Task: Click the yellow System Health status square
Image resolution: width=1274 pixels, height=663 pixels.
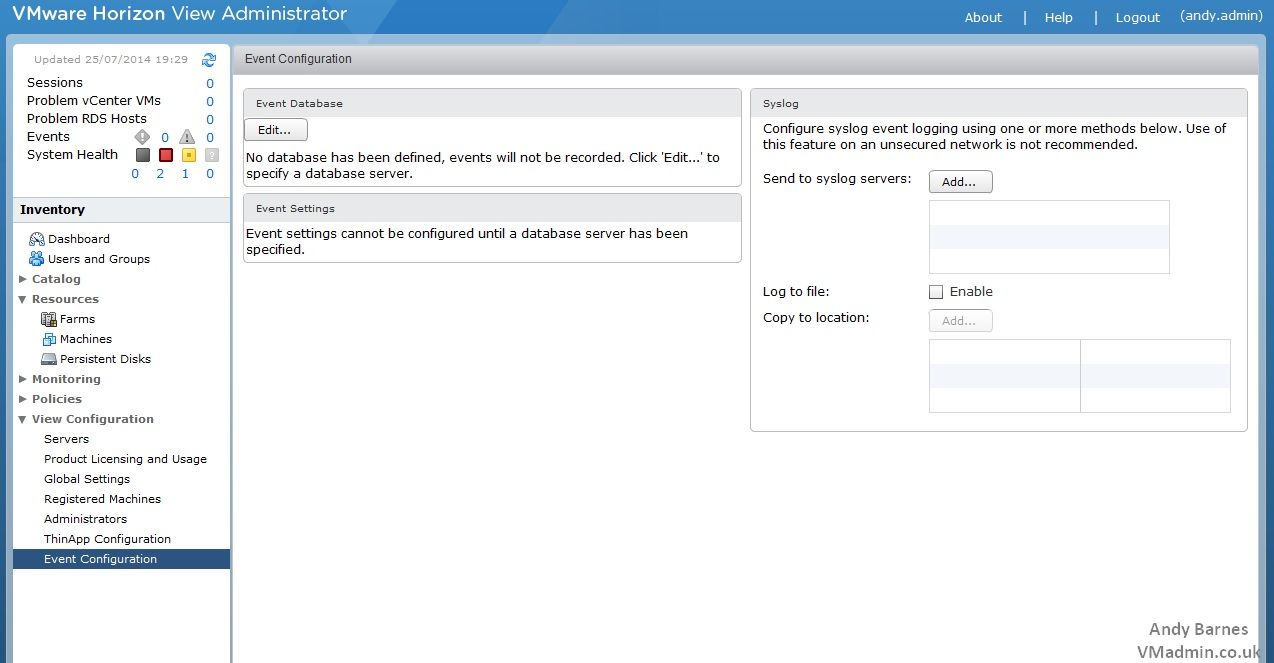Action: pyautogui.click(x=188, y=155)
